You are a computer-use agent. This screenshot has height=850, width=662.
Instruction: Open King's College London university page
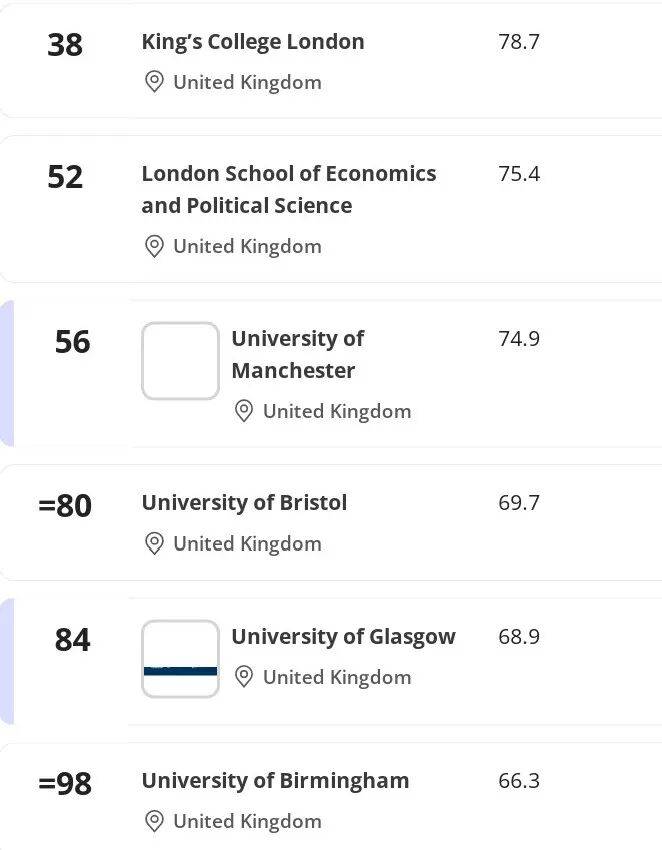(x=253, y=42)
